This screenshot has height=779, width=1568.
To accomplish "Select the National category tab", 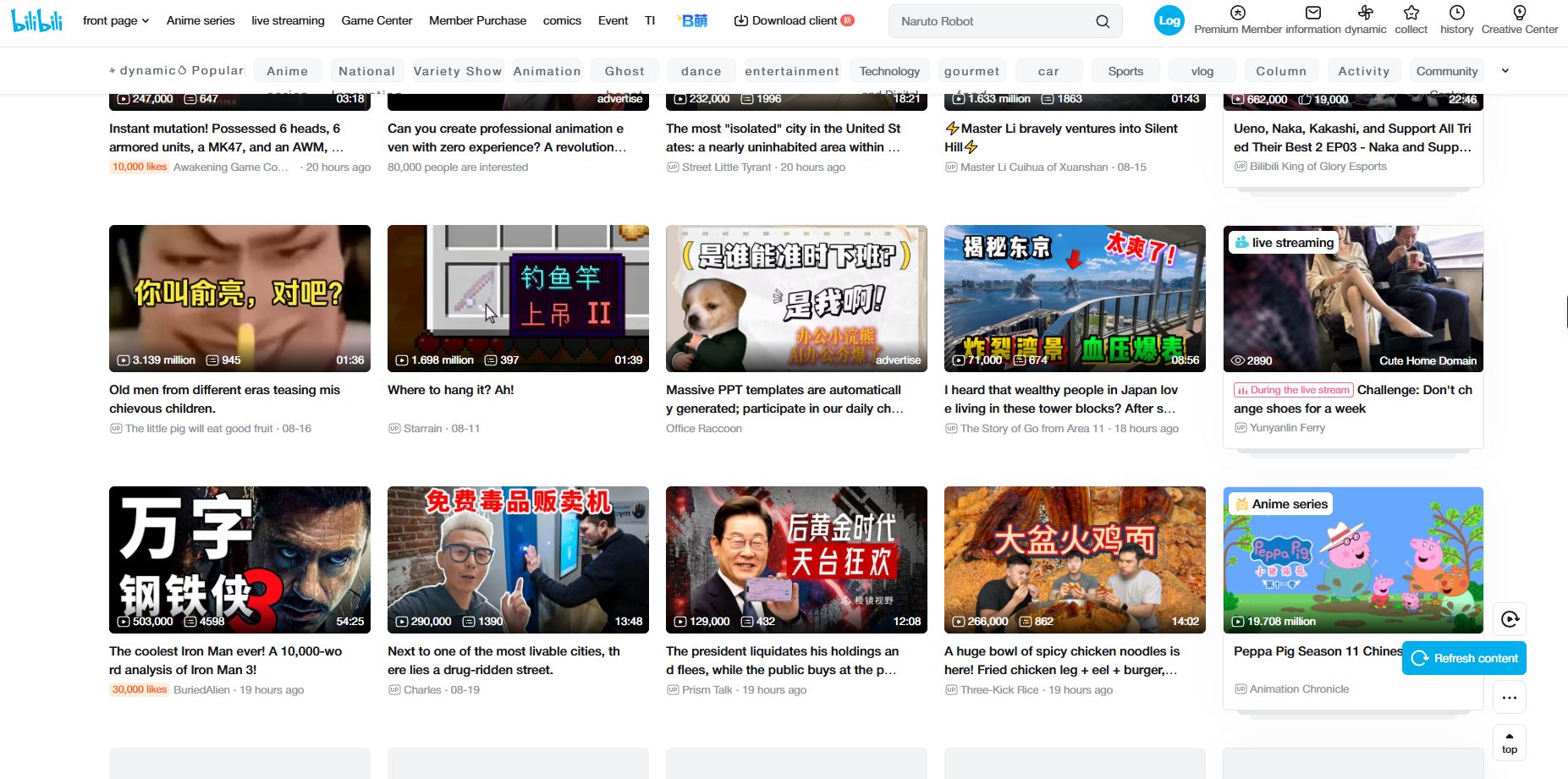I will 366,71.
